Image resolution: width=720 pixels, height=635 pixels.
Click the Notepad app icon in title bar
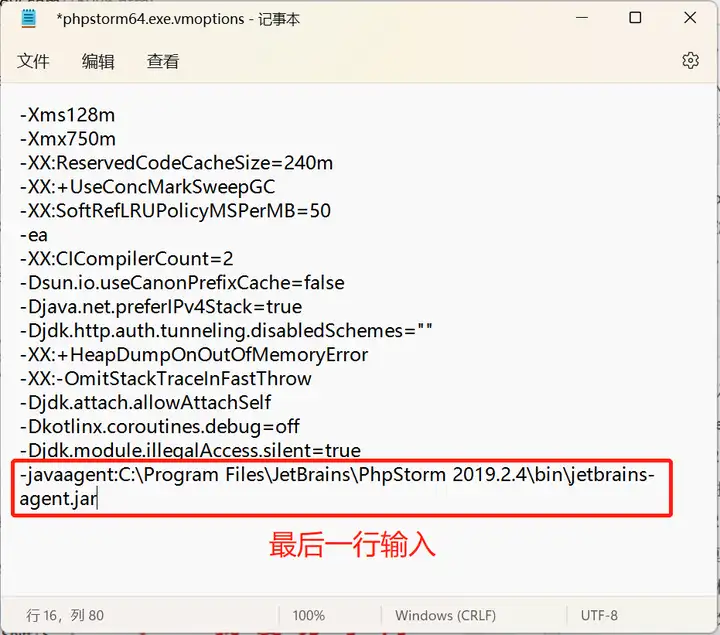click(x=28, y=18)
